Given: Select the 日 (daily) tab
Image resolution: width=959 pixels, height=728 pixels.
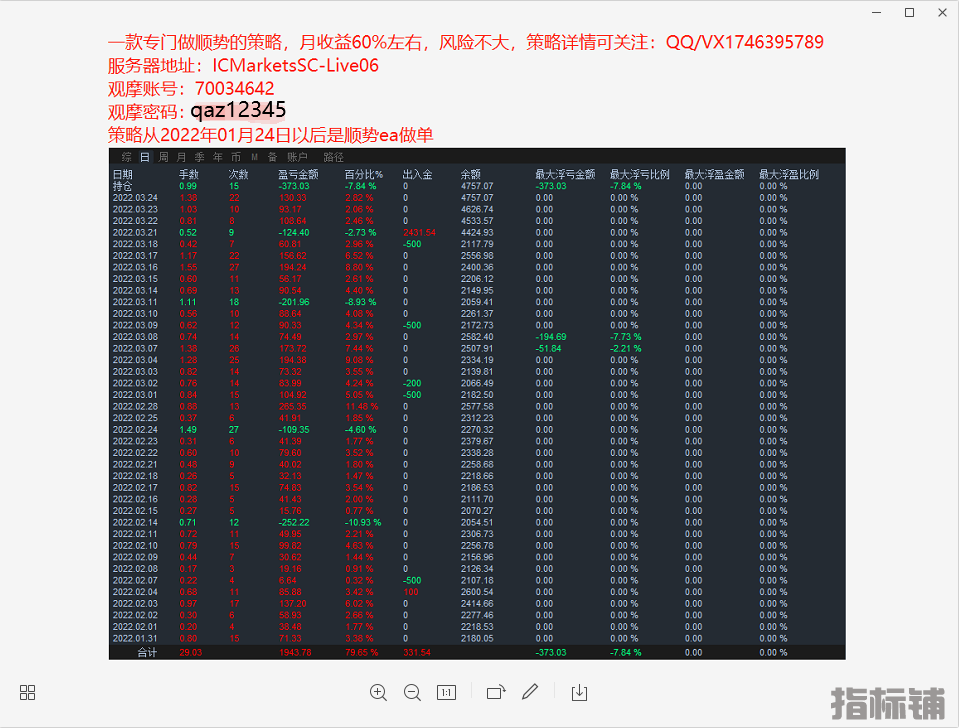Looking at the screenshot, I should (x=145, y=157).
